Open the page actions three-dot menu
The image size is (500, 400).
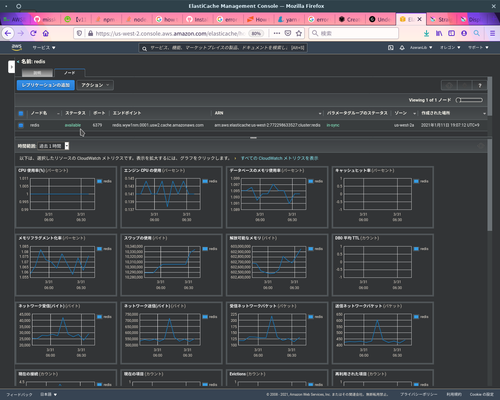[277, 33]
